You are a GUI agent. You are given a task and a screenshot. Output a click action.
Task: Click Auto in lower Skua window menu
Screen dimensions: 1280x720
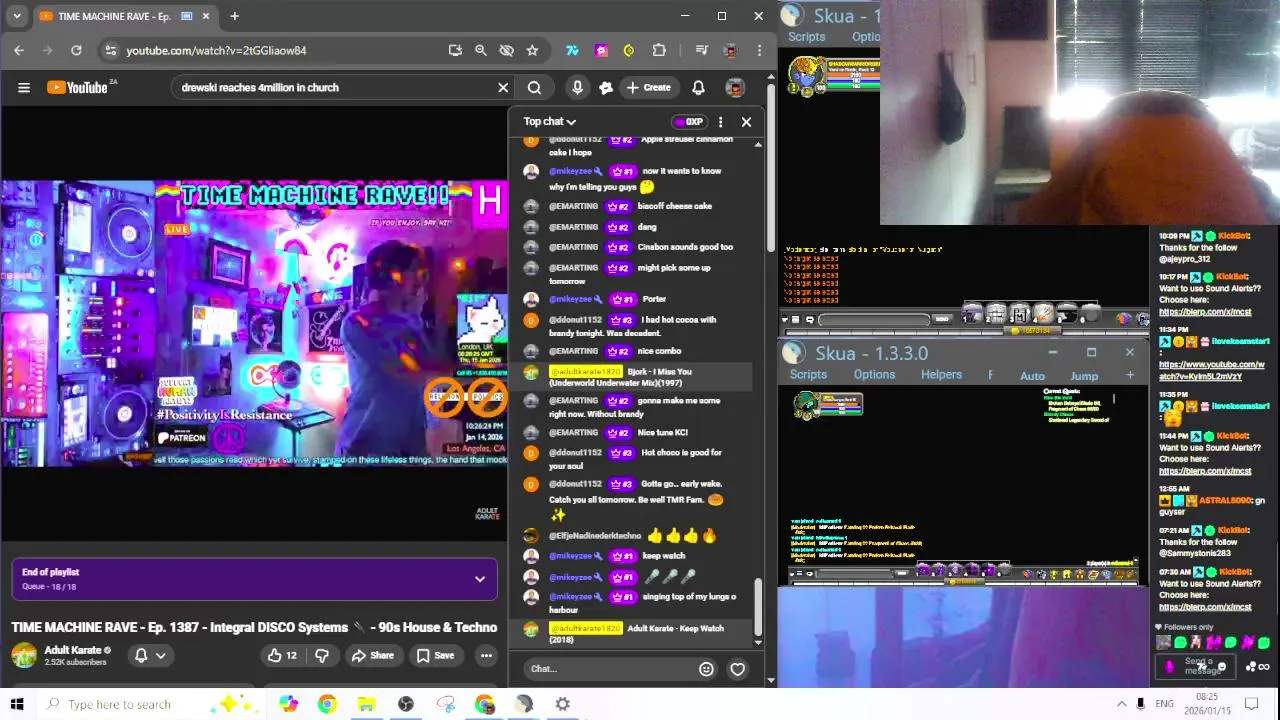tap(1032, 376)
